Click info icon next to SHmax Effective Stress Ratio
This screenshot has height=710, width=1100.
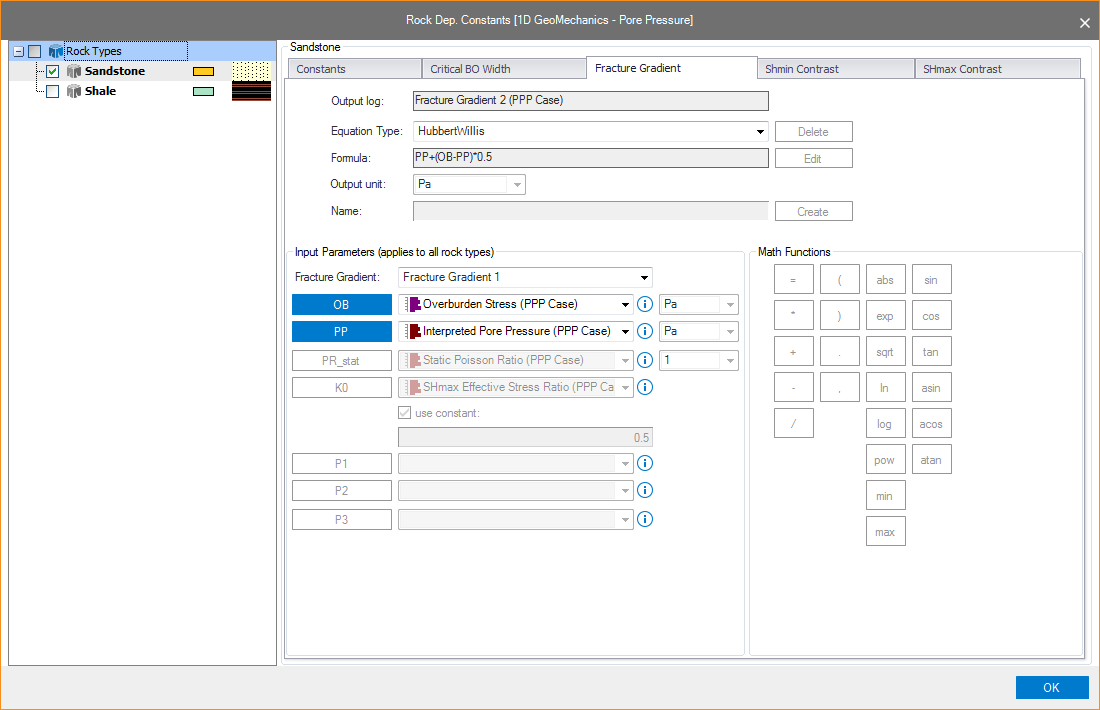(x=645, y=388)
